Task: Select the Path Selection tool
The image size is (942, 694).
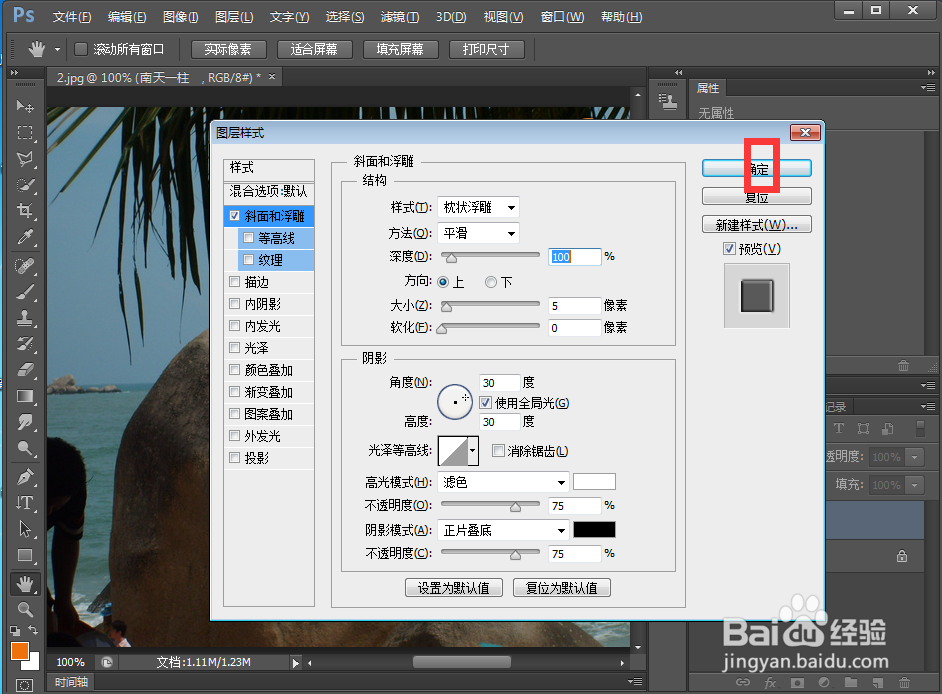Action: click(x=25, y=529)
